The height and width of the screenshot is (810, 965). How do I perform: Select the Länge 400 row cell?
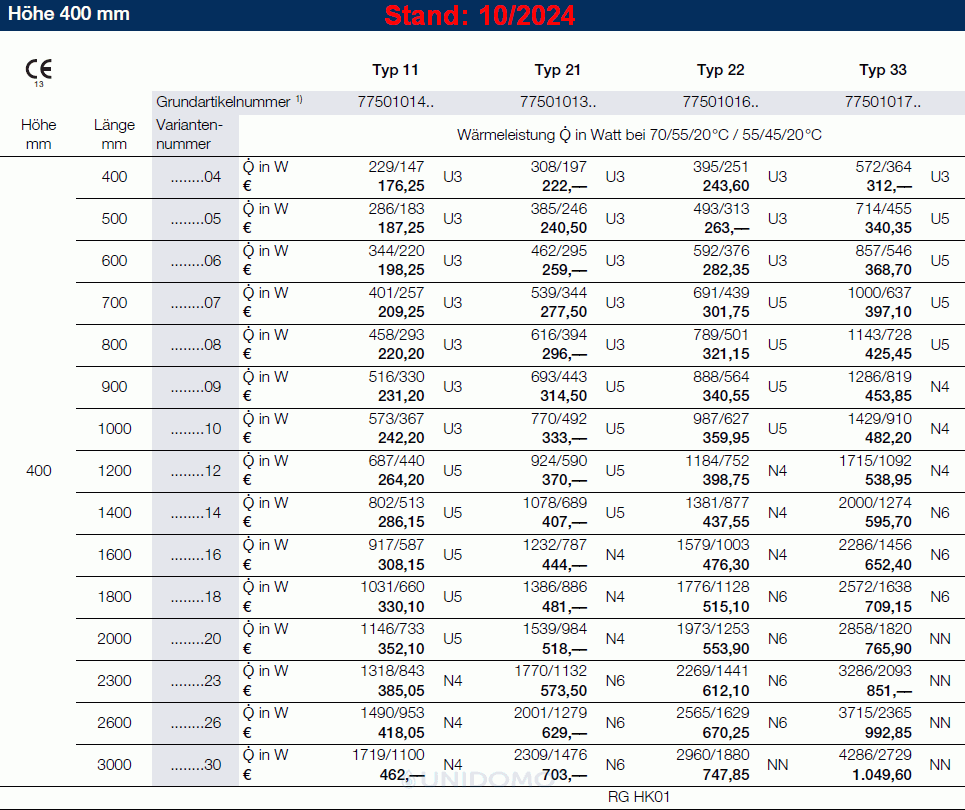coord(114,177)
